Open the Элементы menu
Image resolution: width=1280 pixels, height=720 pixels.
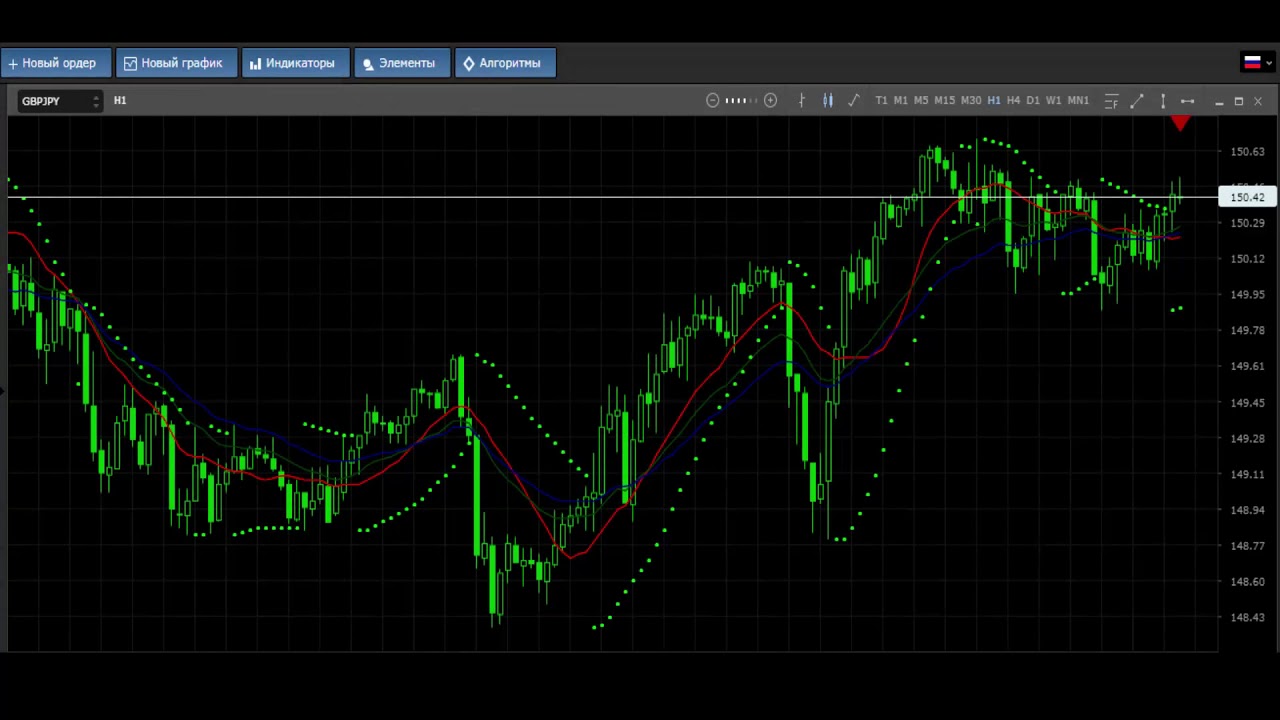pos(402,63)
